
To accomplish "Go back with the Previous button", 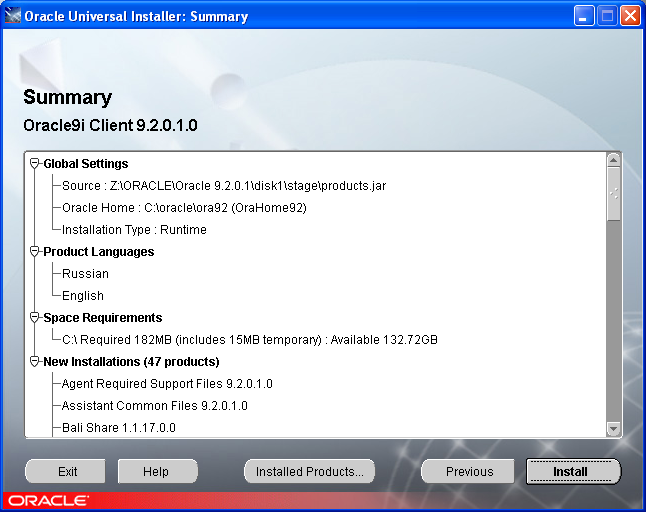I will [x=469, y=472].
